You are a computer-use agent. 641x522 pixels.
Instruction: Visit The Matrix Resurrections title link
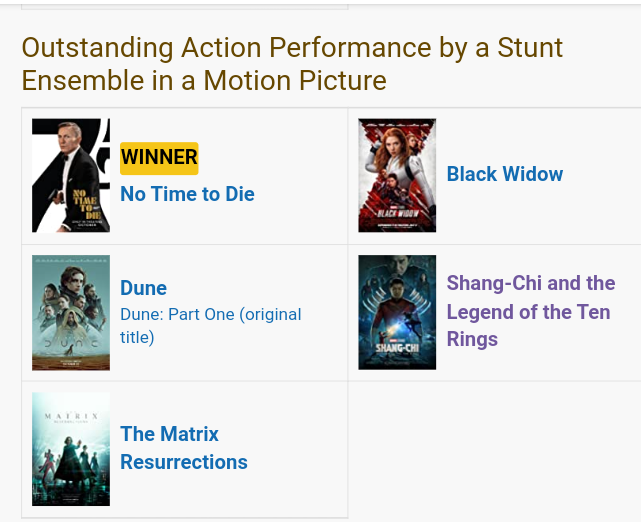coord(184,448)
